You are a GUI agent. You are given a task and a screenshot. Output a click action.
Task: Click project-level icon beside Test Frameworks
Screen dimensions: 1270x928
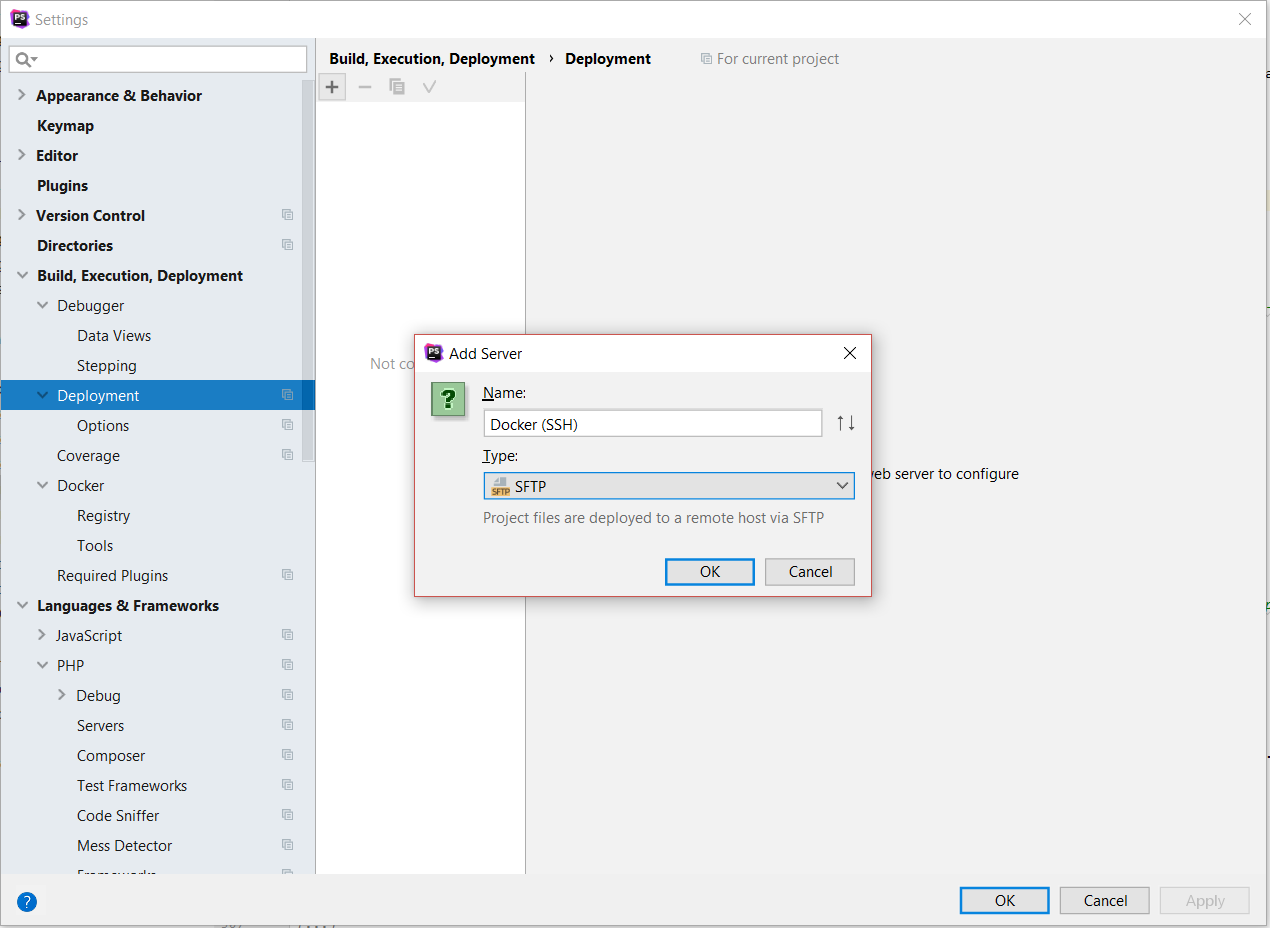coord(288,785)
